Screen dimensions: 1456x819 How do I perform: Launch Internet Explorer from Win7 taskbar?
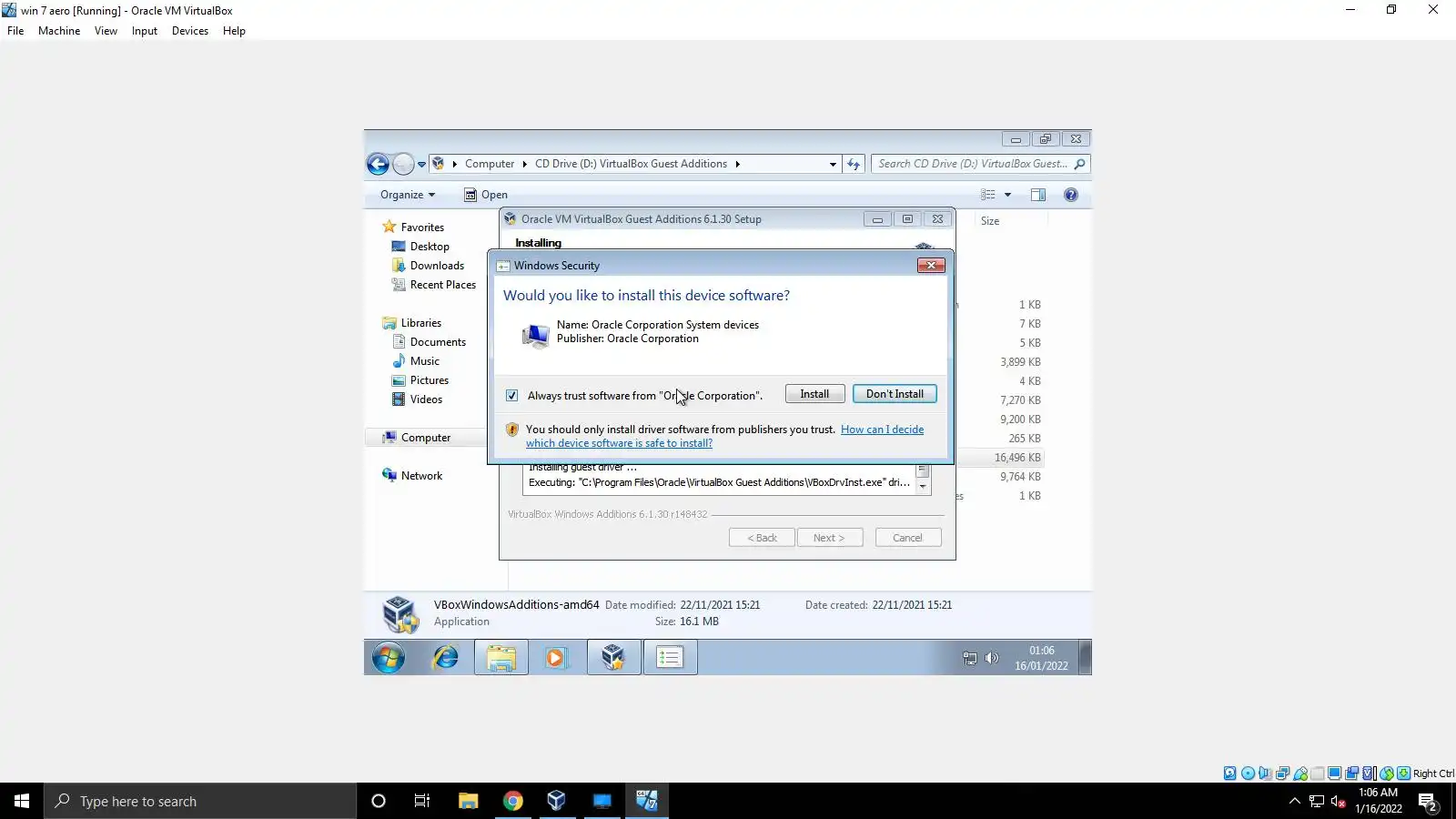445,657
